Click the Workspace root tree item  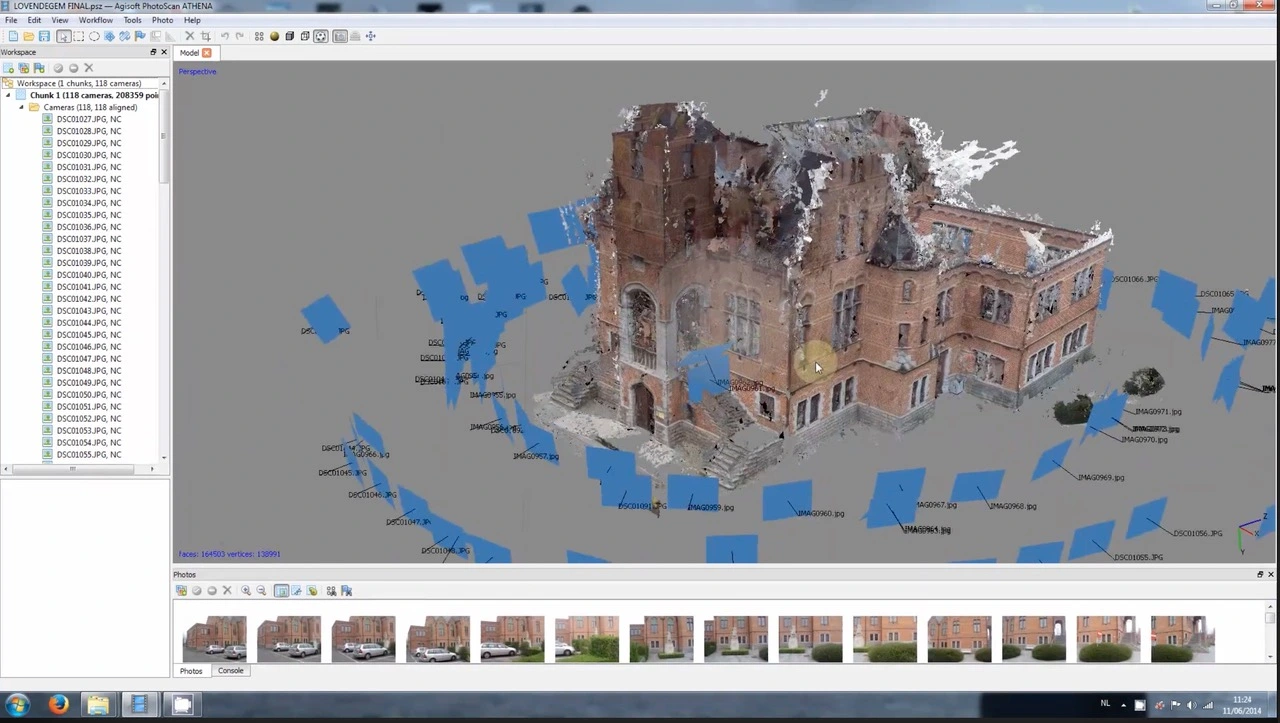78,83
